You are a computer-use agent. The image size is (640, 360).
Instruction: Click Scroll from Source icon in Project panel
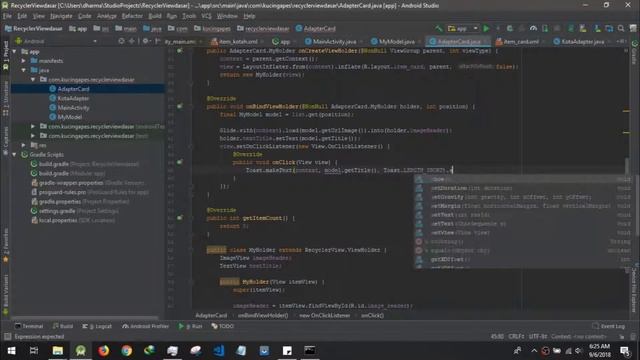121,41
